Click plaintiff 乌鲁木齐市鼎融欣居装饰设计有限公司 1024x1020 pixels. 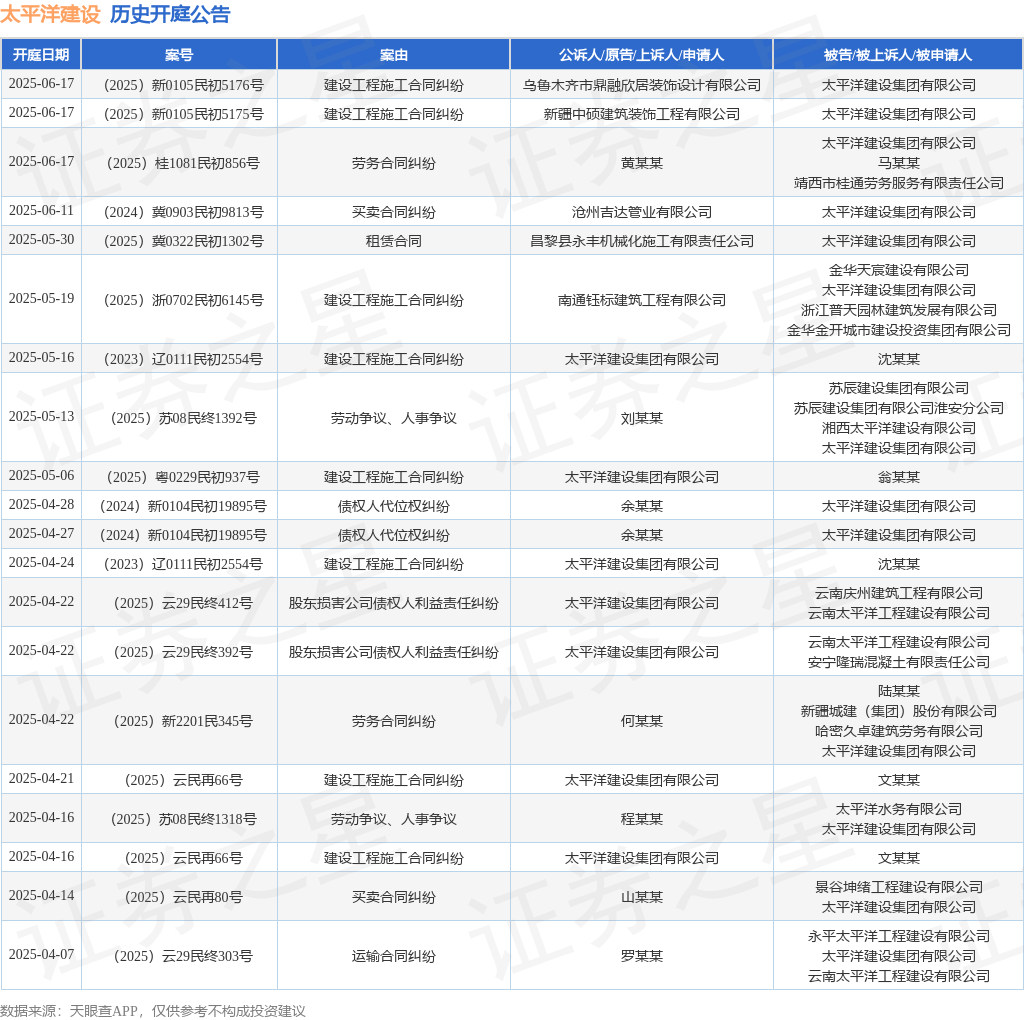coord(641,85)
